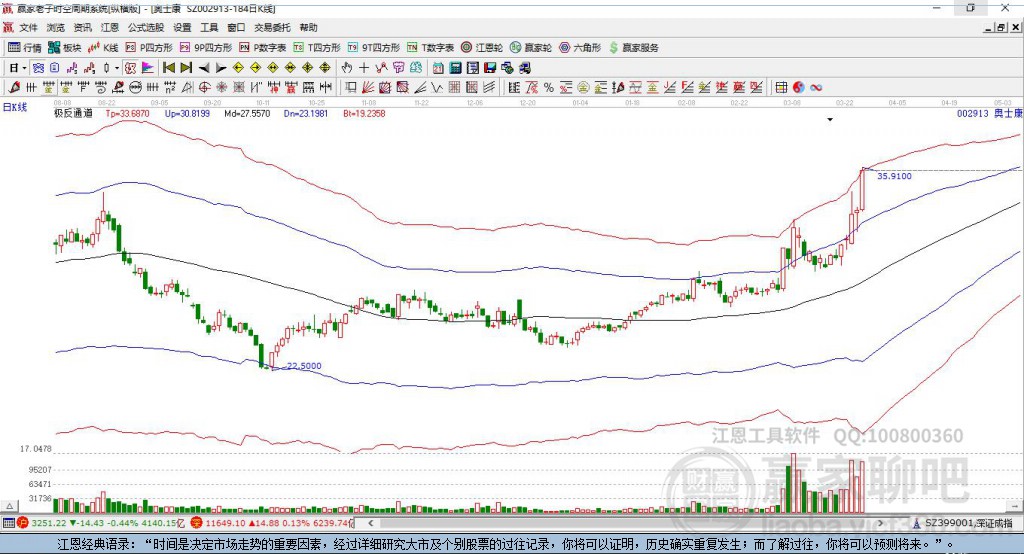Viewport: 1024px width, 554px height.
Task: Open the colored grid table icon
Action: pos(781,87)
